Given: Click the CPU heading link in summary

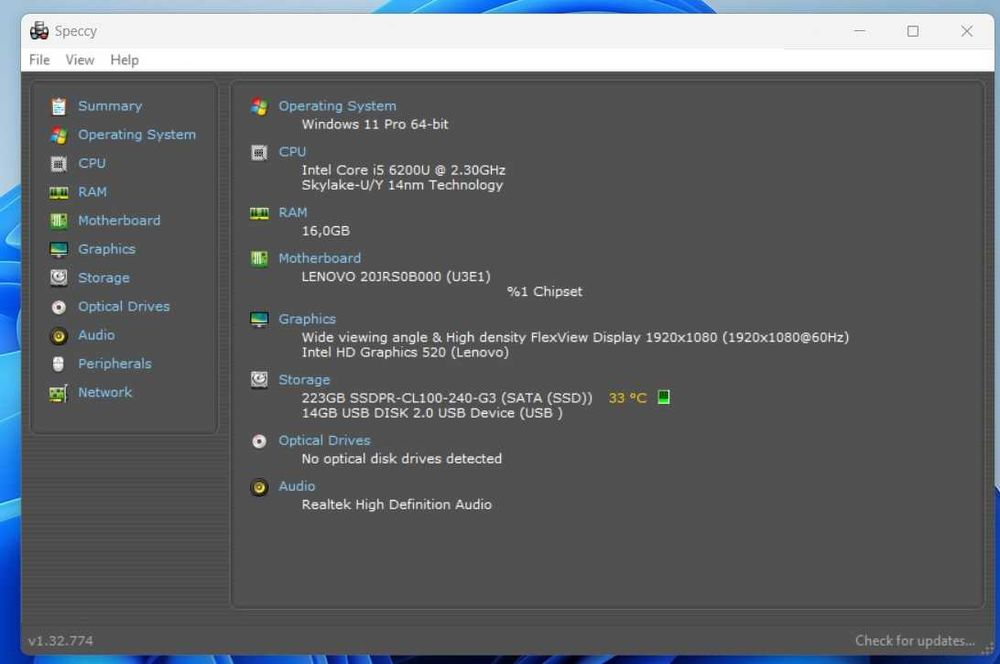Looking at the screenshot, I should (x=292, y=152).
